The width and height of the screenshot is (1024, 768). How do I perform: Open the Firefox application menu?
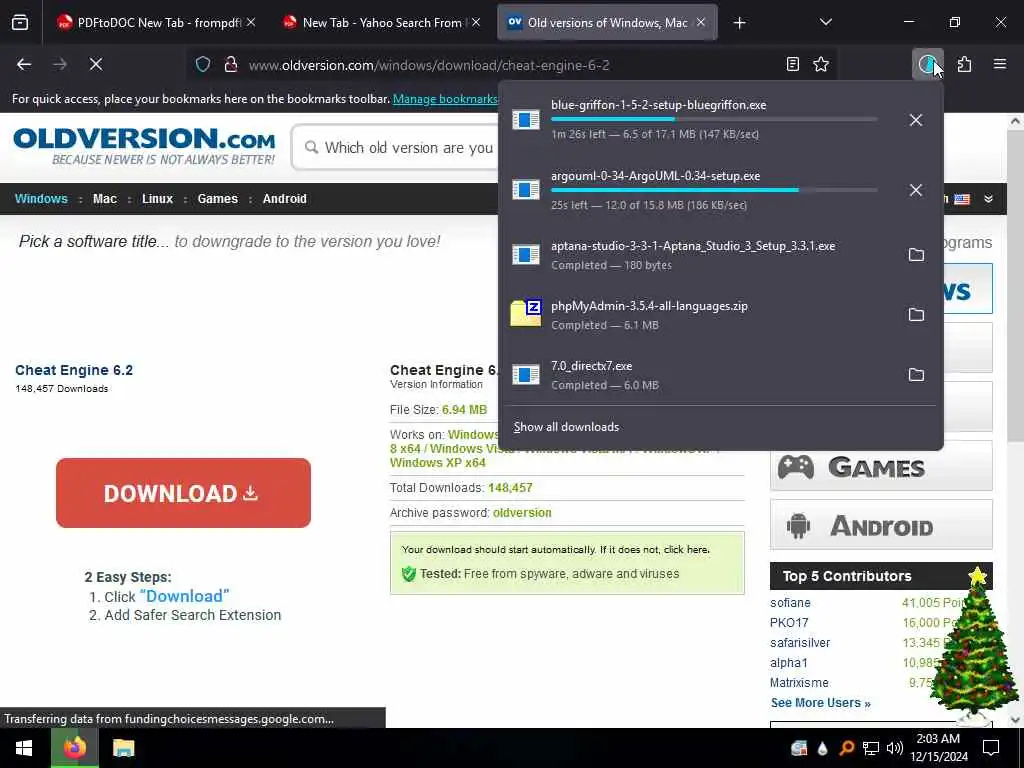pos(1000,65)
